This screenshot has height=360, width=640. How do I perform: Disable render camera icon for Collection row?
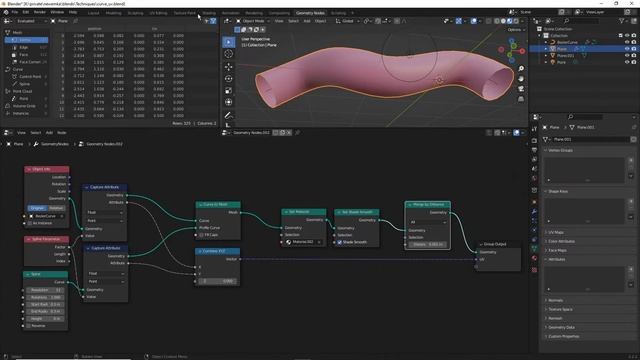[633, 36]
